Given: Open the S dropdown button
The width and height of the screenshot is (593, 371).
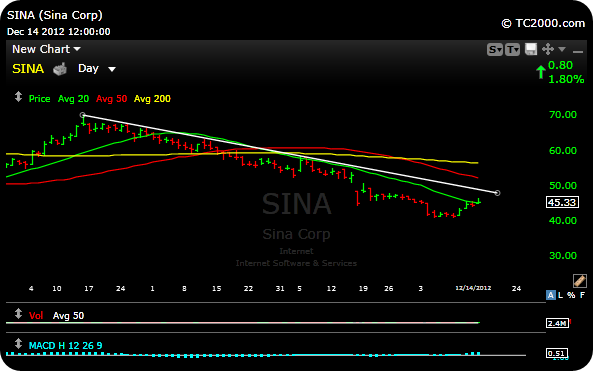Looking at the screenshot, I should tap(495, 50).
